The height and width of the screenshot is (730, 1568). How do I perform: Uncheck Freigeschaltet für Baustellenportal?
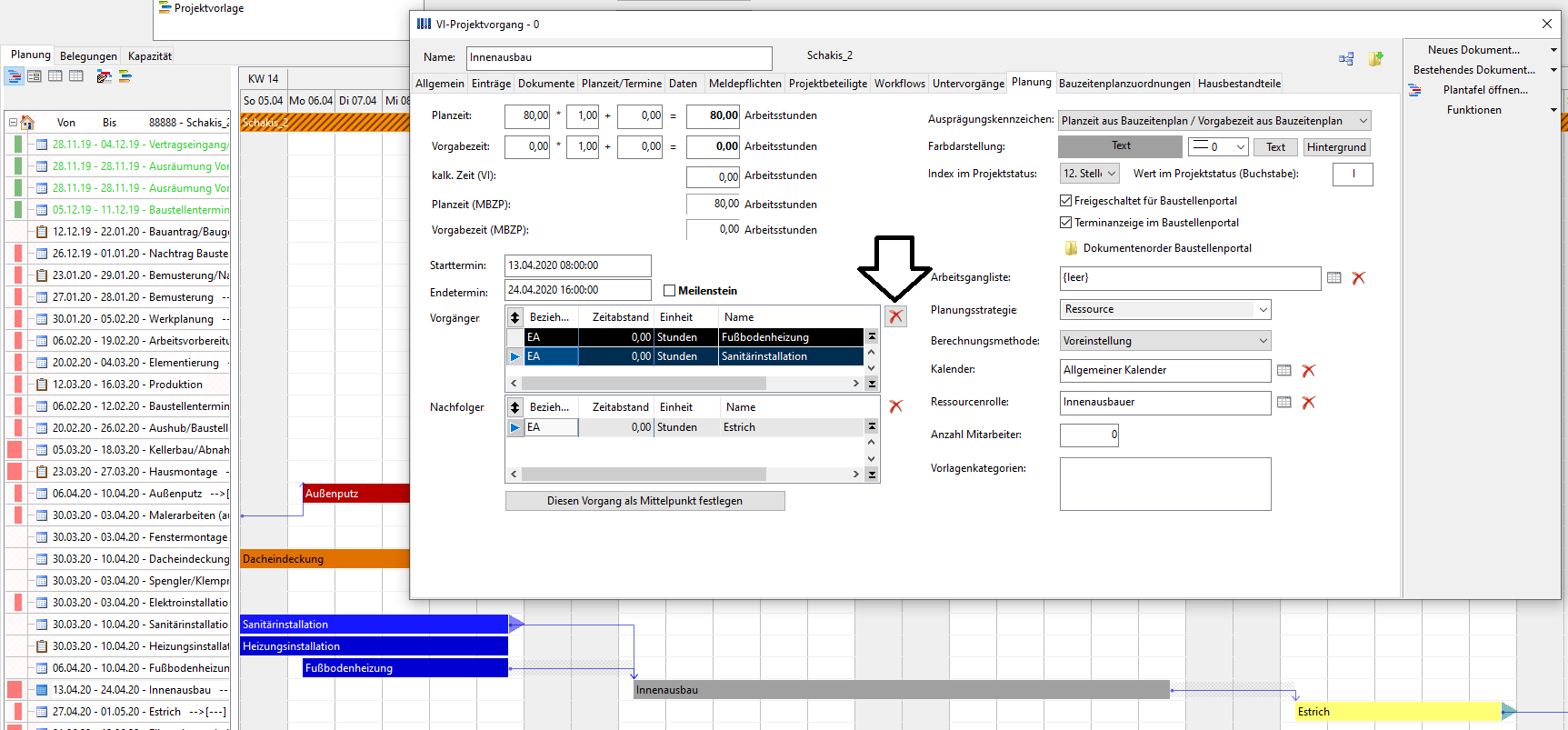pos(1066,201)
